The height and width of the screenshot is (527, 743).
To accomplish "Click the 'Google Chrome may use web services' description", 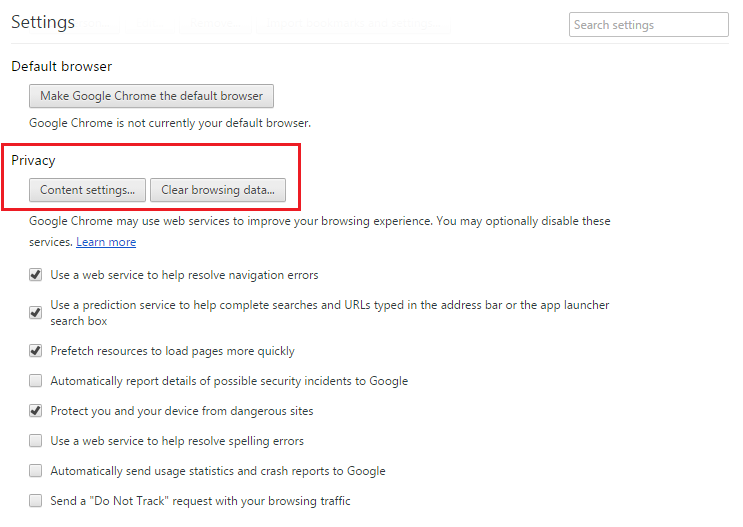I will (x=320, y=231).
